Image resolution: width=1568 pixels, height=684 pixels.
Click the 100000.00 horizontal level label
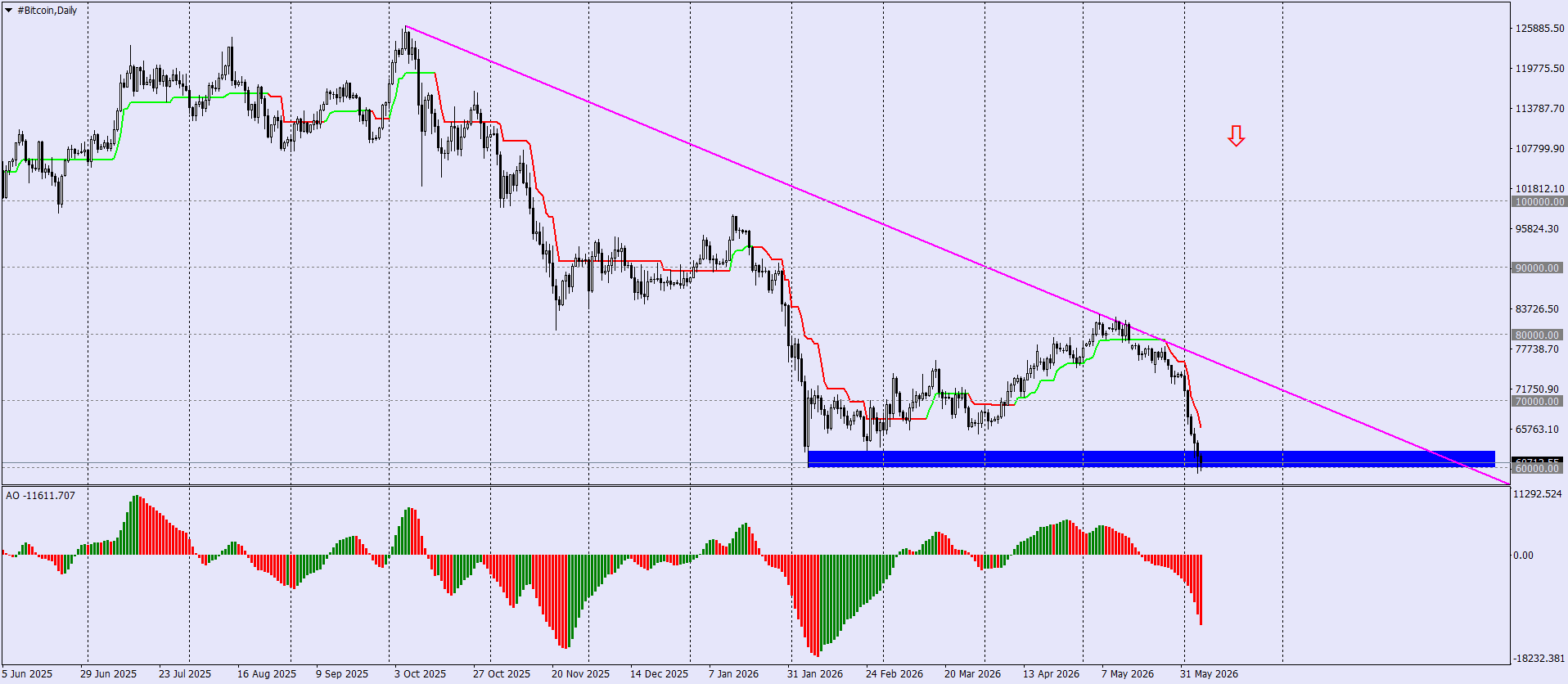(1539, 202)
